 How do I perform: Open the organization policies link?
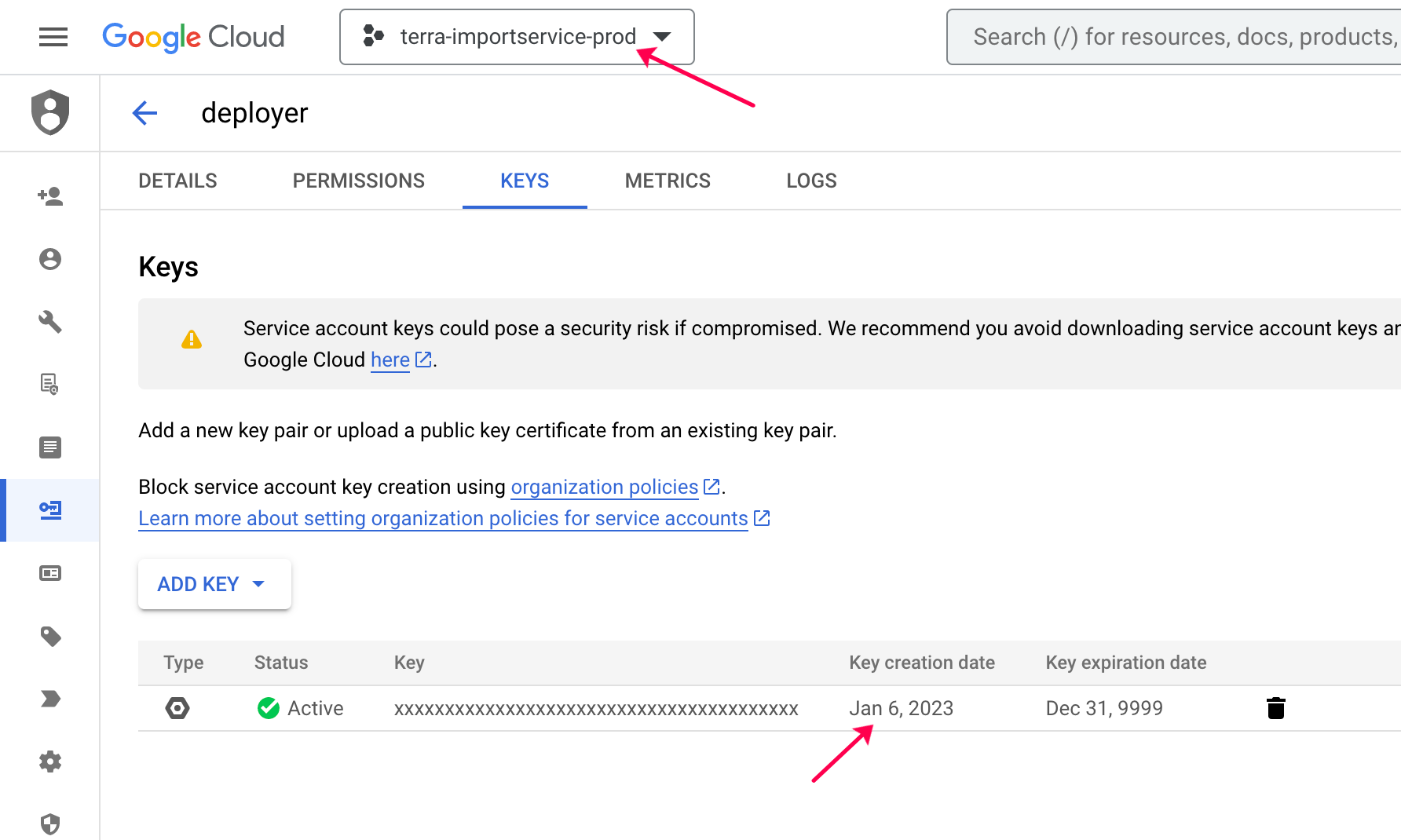pyautogui.click(x=605, y=487)
